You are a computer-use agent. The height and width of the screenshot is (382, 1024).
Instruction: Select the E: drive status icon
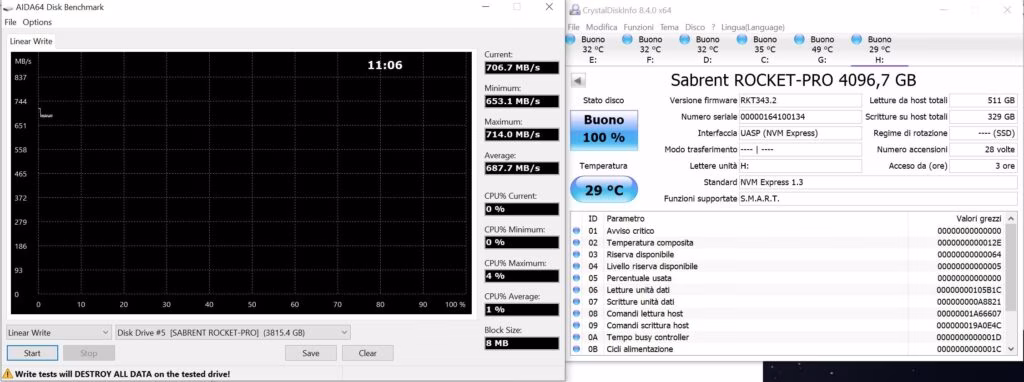point(570,40)
